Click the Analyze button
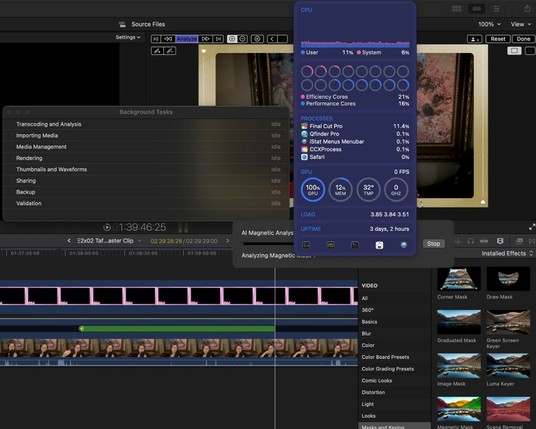This screenshot has height=429, width=536. (187, 39)
